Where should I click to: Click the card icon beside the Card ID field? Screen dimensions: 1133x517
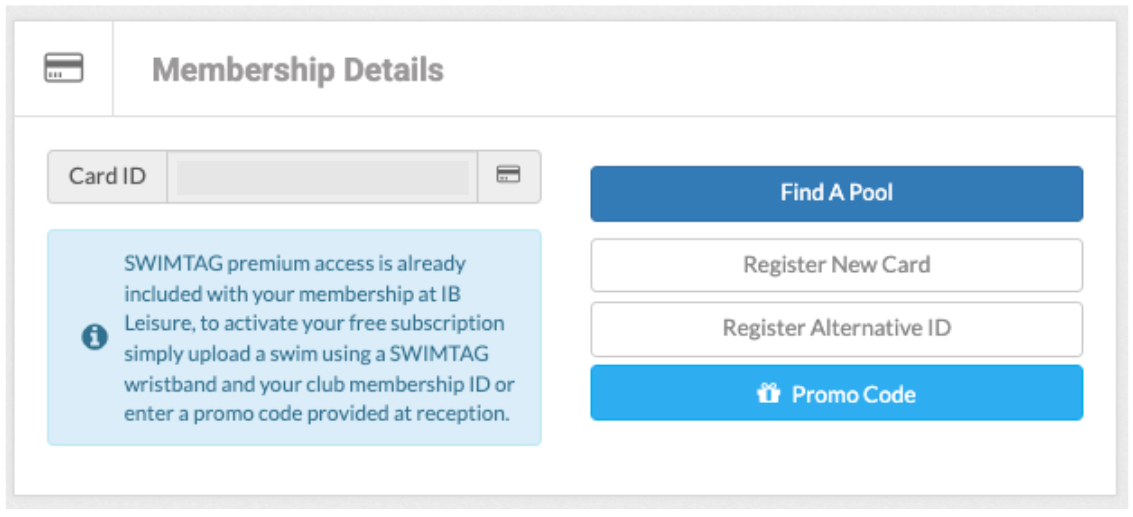pyautogui.click(x=509, y=176)
